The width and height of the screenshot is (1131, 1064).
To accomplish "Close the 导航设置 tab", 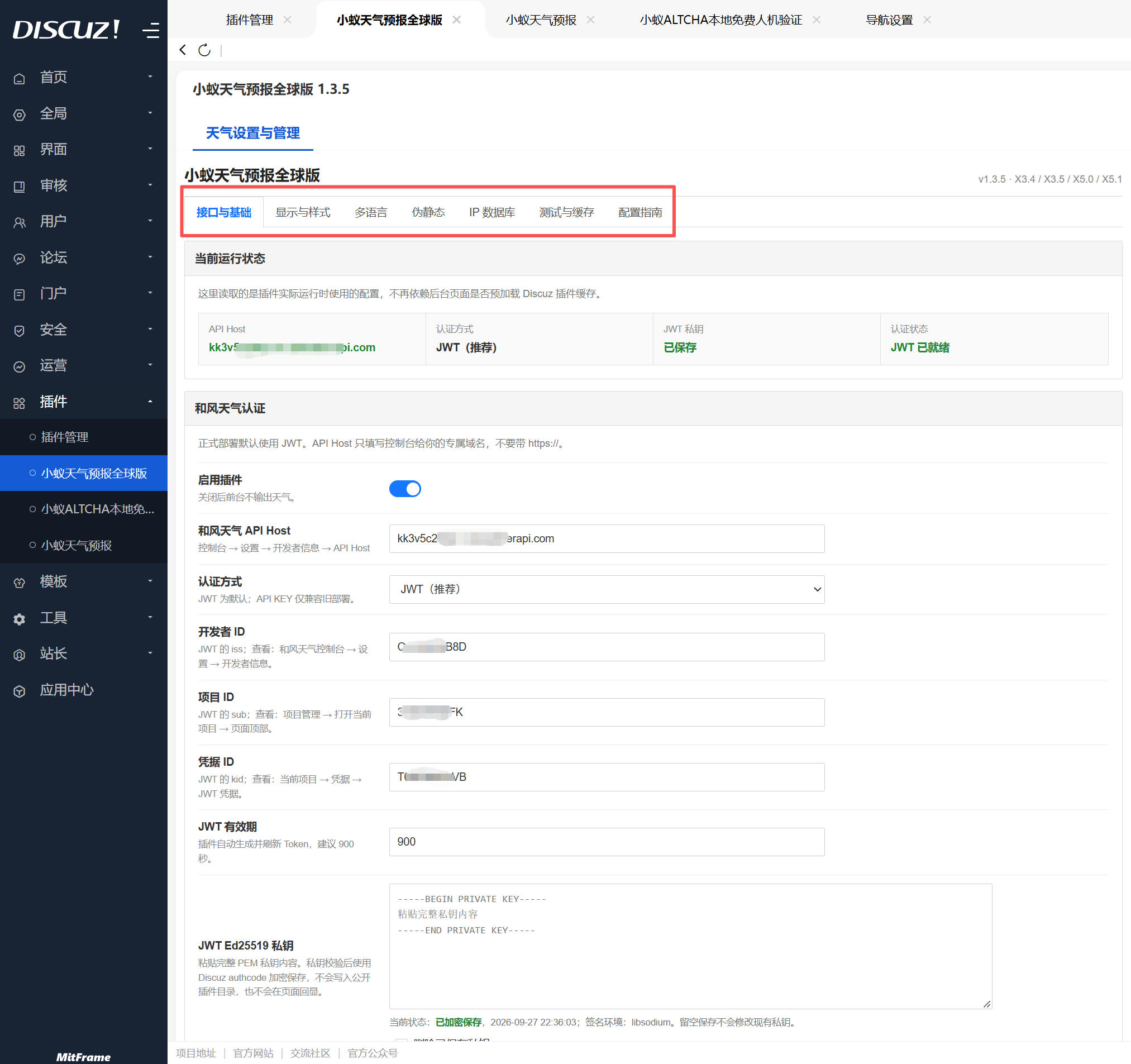I will point(927,20).
